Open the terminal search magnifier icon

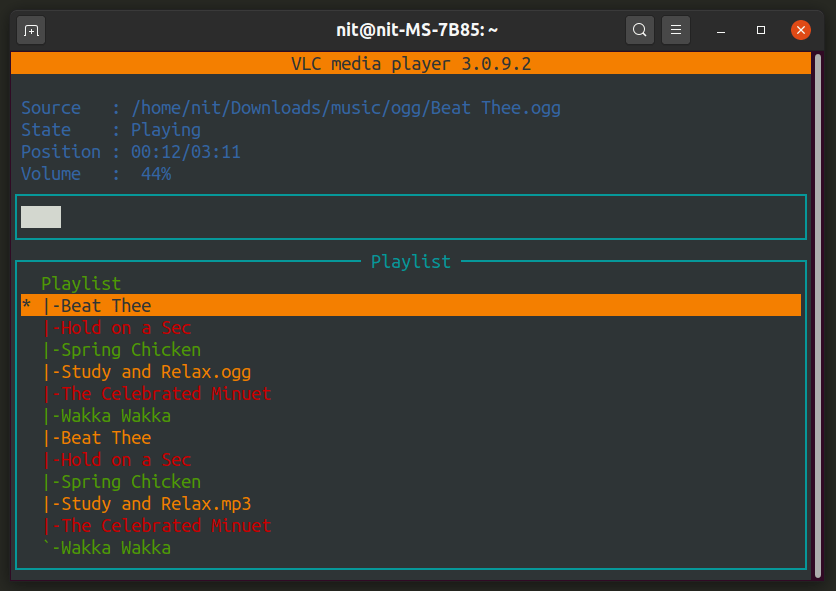click(x=640, y=30)
